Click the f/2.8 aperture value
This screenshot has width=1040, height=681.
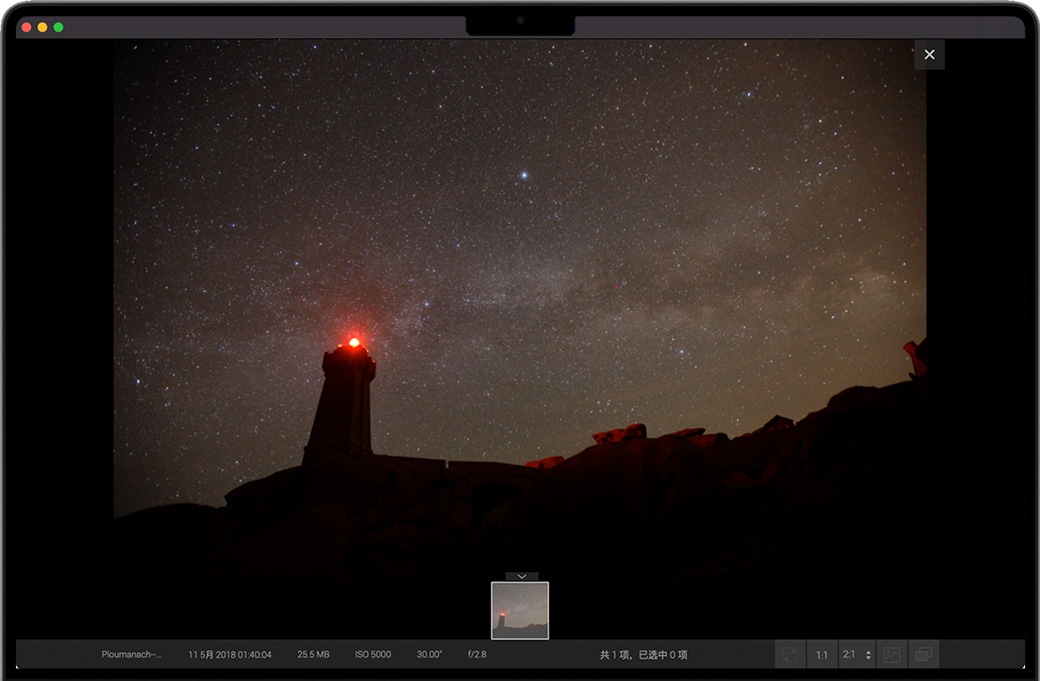(477, 655)
